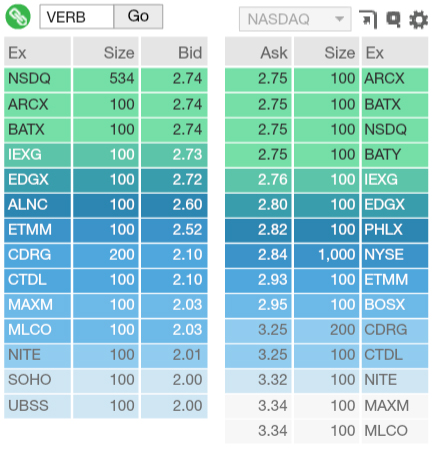Click the ask-side Ex column header

tap(395, 52)
